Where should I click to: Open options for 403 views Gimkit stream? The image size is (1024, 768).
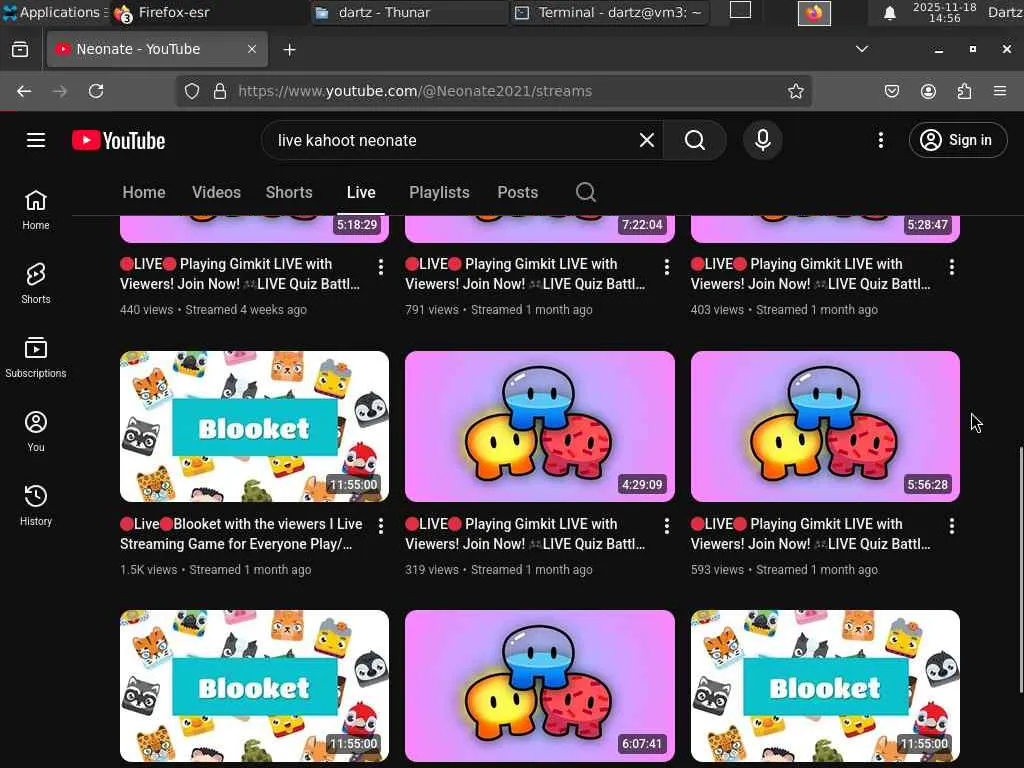tap(952, 266)
